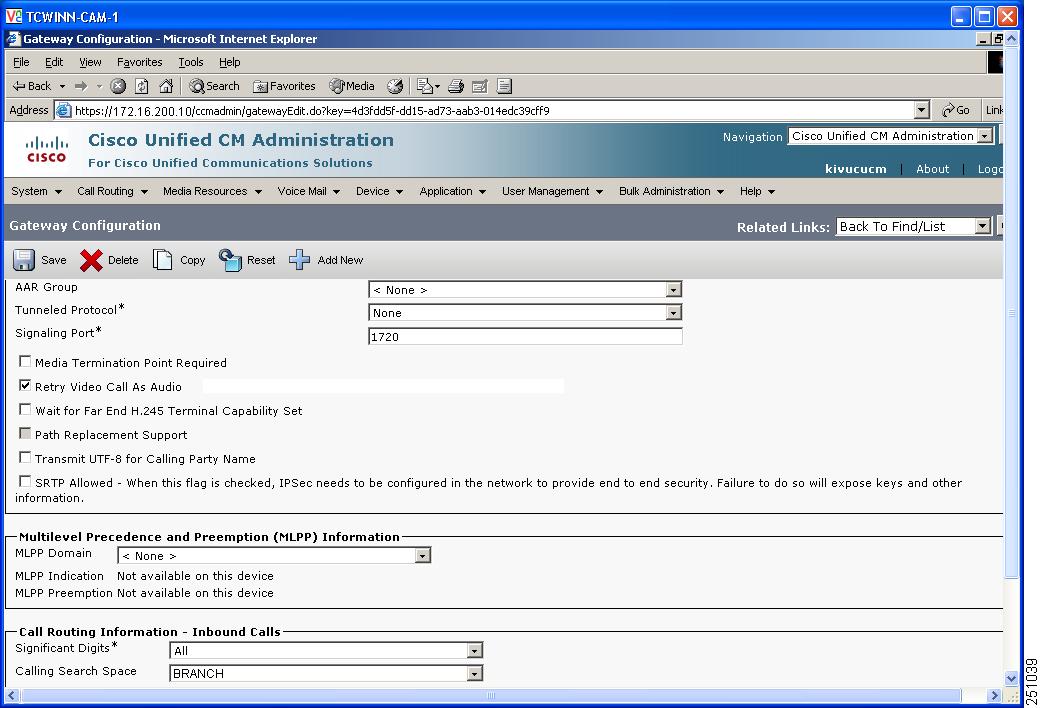Click the browser Forward arrow
The width and height of the screenshot is (1042, 708).
[81, 86]
